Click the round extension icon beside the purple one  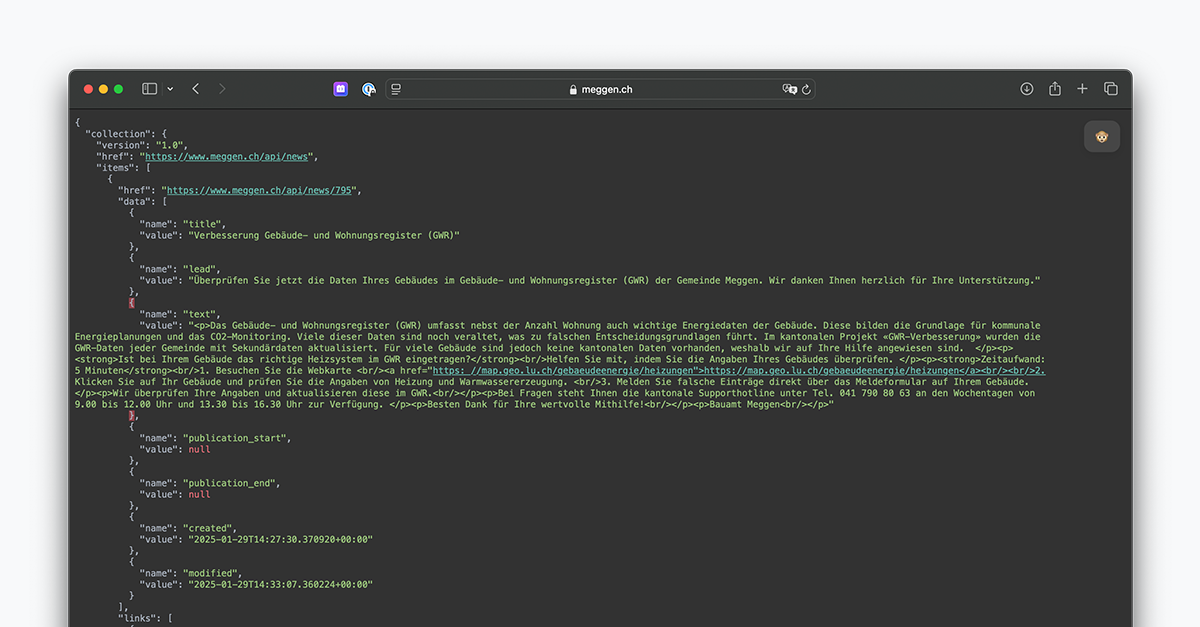369,89
